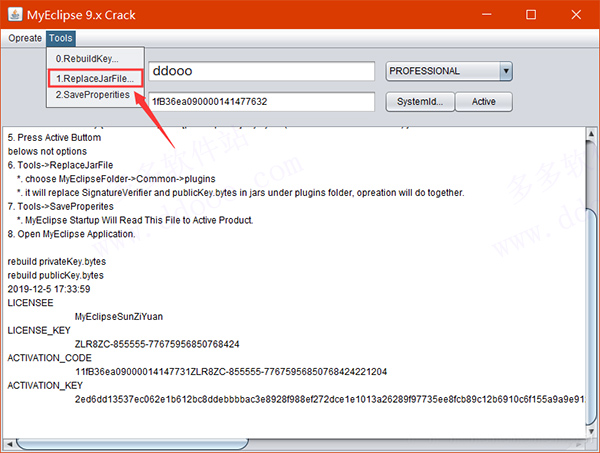600x453 pixels.
Task: Click the vertical scrollbar up arrow
Action: point(591,134)
